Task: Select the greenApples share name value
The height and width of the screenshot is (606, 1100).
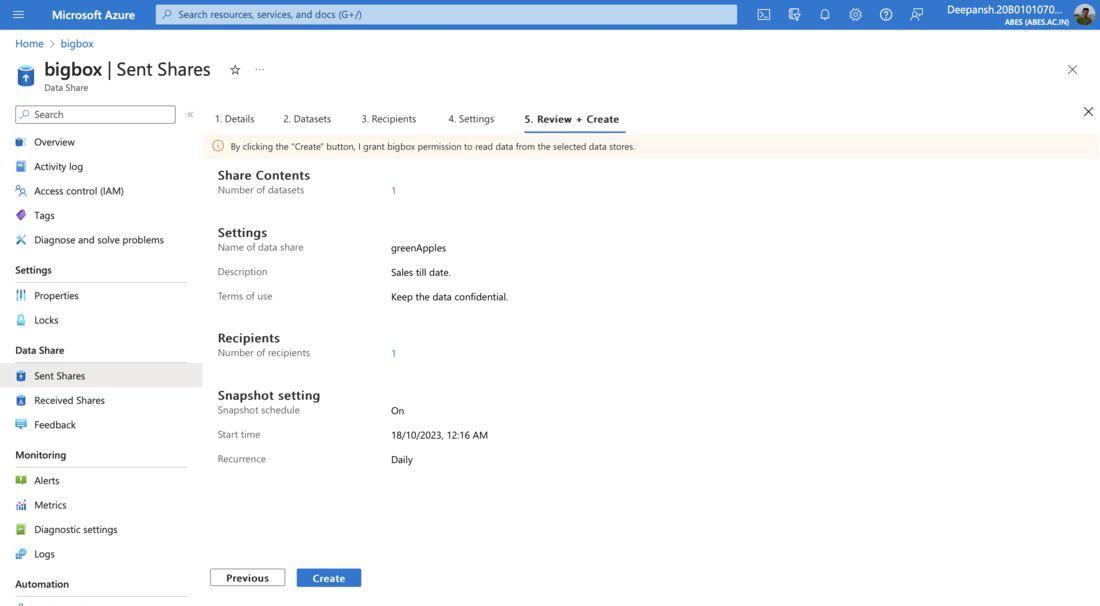Action: pos(418,248)
